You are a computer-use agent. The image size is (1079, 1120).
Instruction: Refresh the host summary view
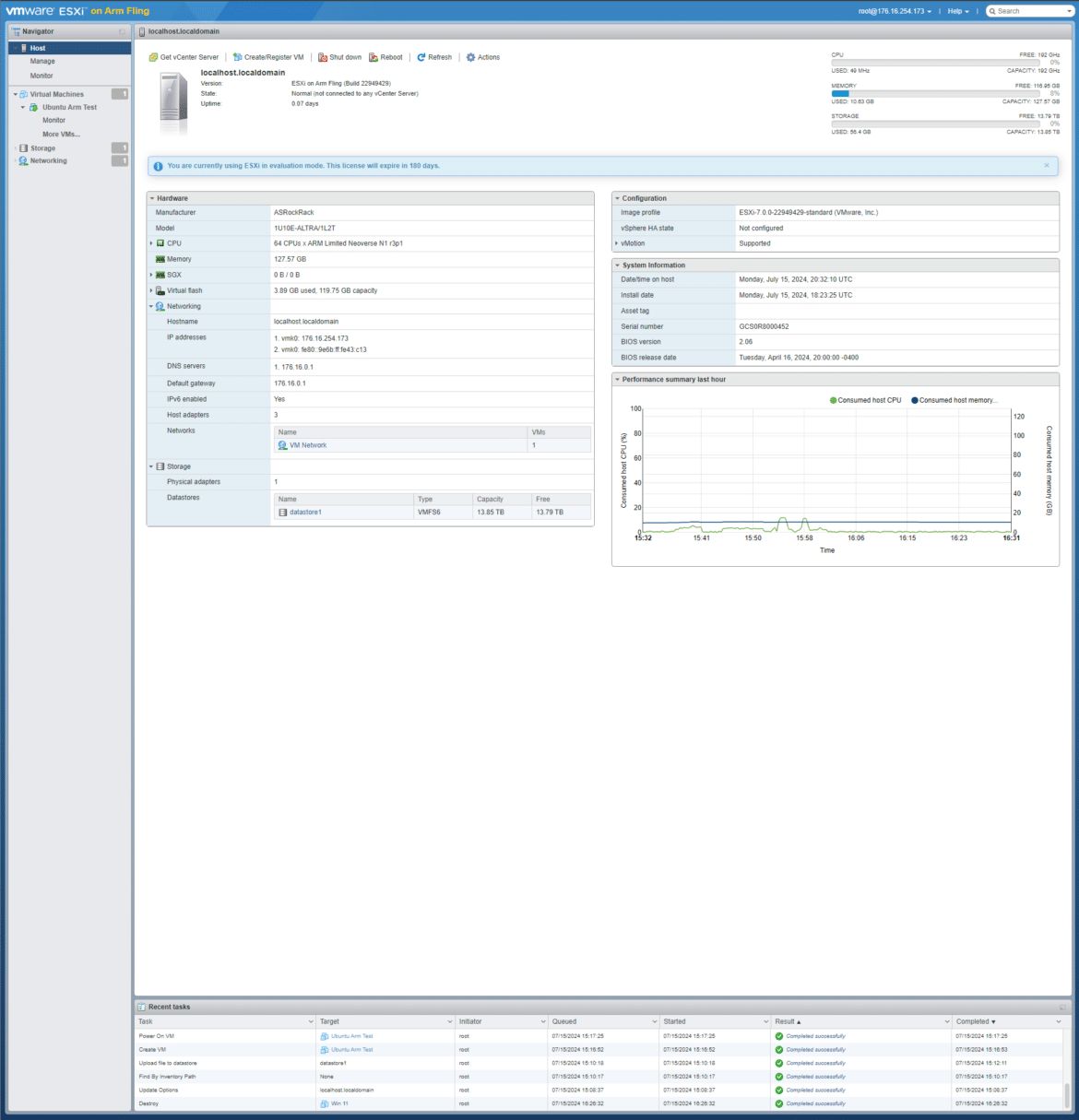434,57
